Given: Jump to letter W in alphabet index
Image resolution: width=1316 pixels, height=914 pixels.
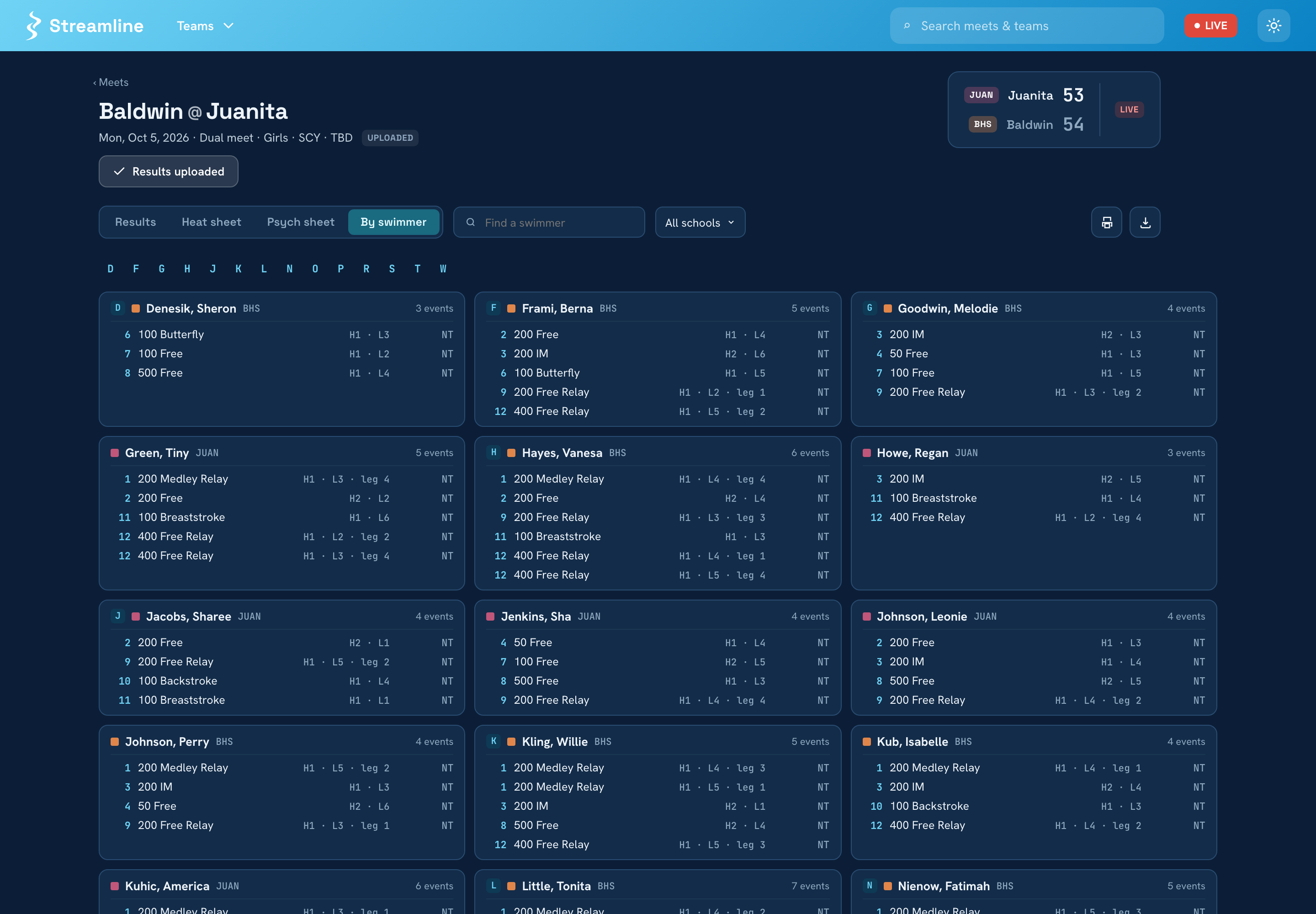Looking at the screenshot, I should coord(443,269).
